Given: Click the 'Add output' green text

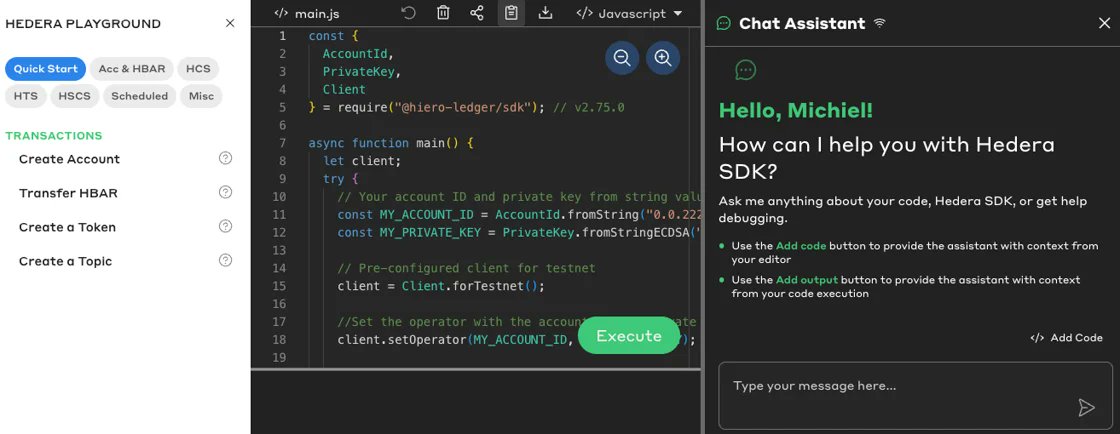Looking at the screenshot, I should [x=807, y=280].
